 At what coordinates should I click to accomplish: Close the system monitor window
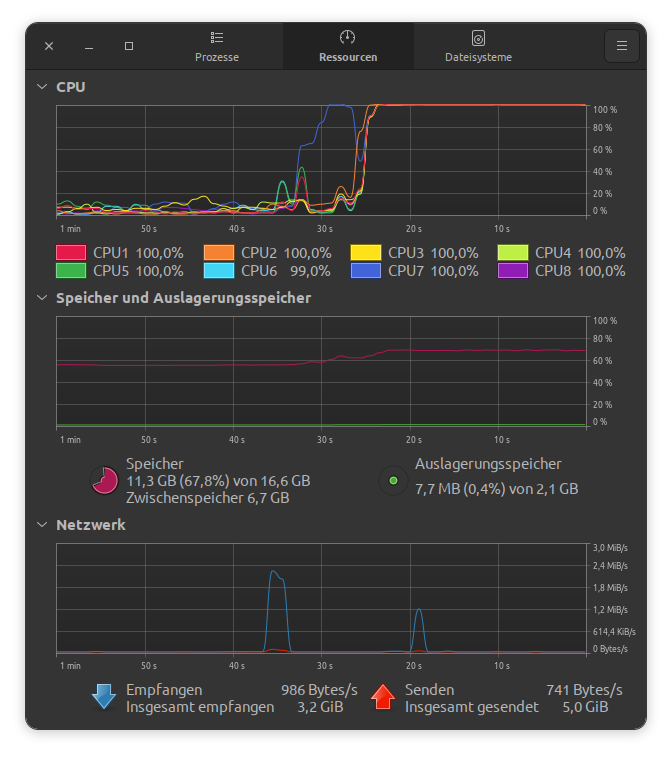point(49,46)
